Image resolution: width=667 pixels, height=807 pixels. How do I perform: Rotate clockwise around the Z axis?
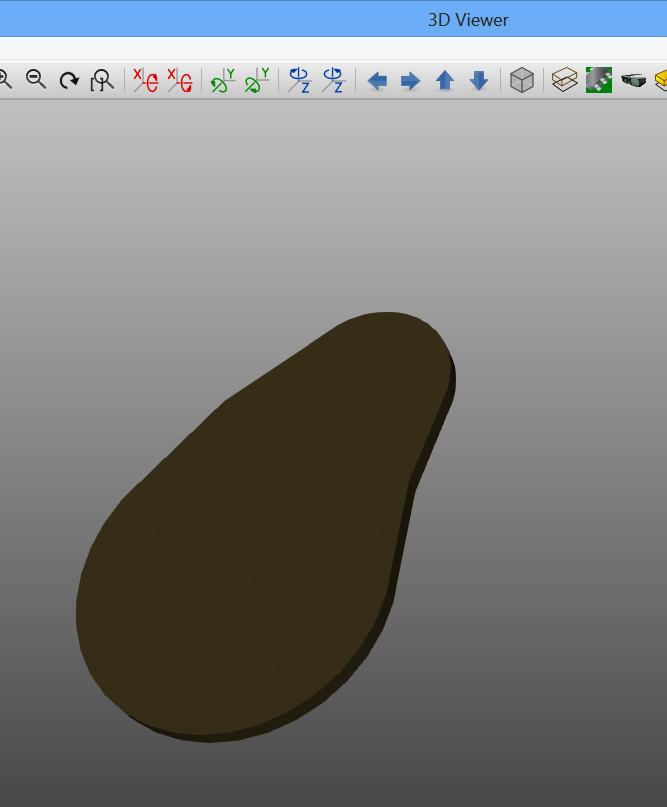click(299, 81)
